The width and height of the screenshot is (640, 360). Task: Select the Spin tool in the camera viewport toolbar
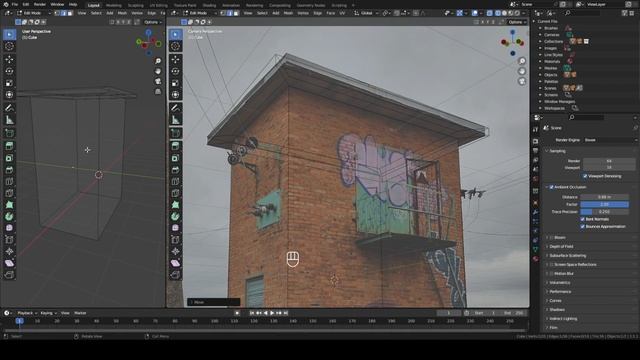coord(176,216)
